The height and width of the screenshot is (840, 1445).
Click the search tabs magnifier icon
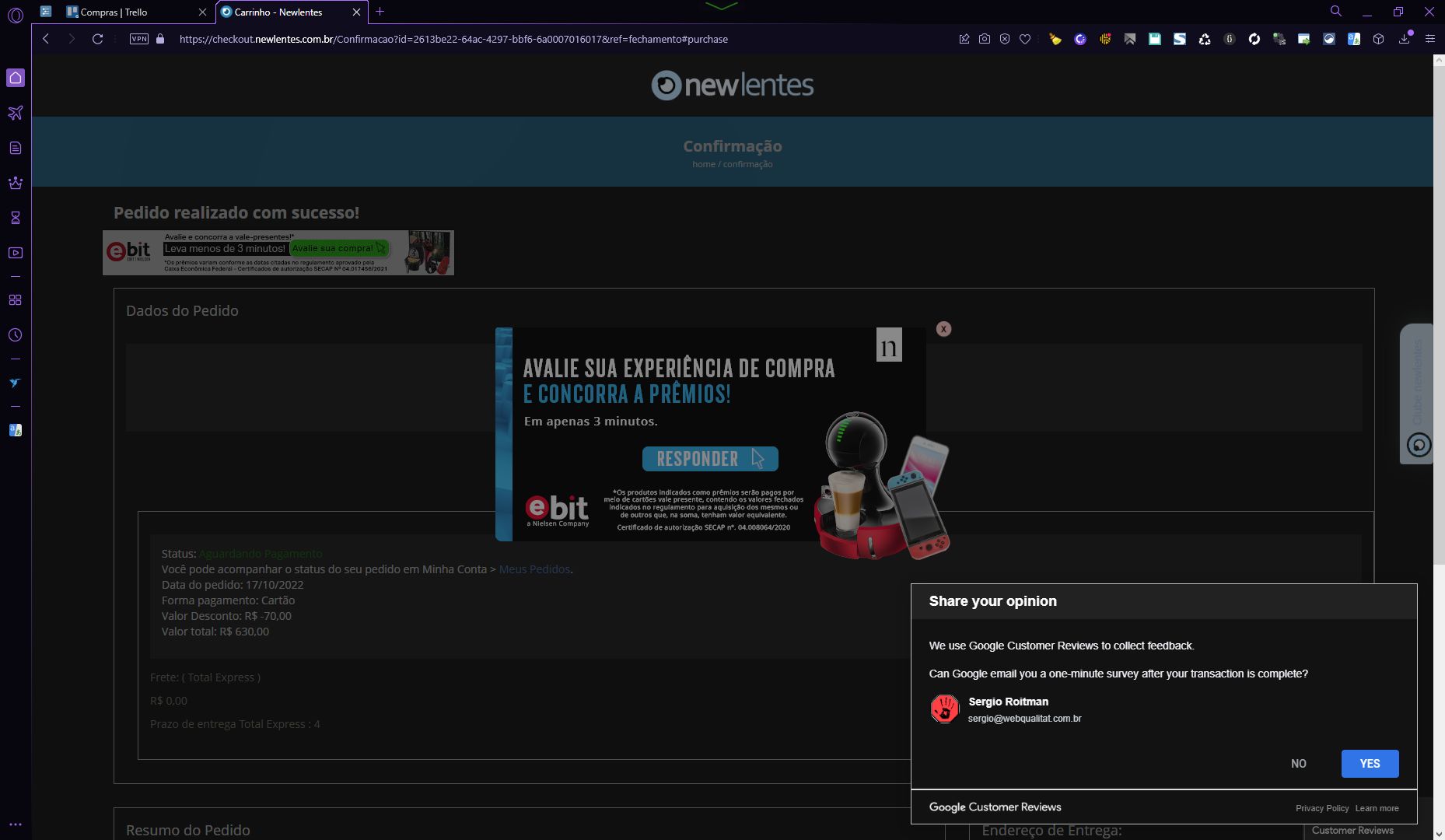pyautogui.click(x=1336, y=12)
